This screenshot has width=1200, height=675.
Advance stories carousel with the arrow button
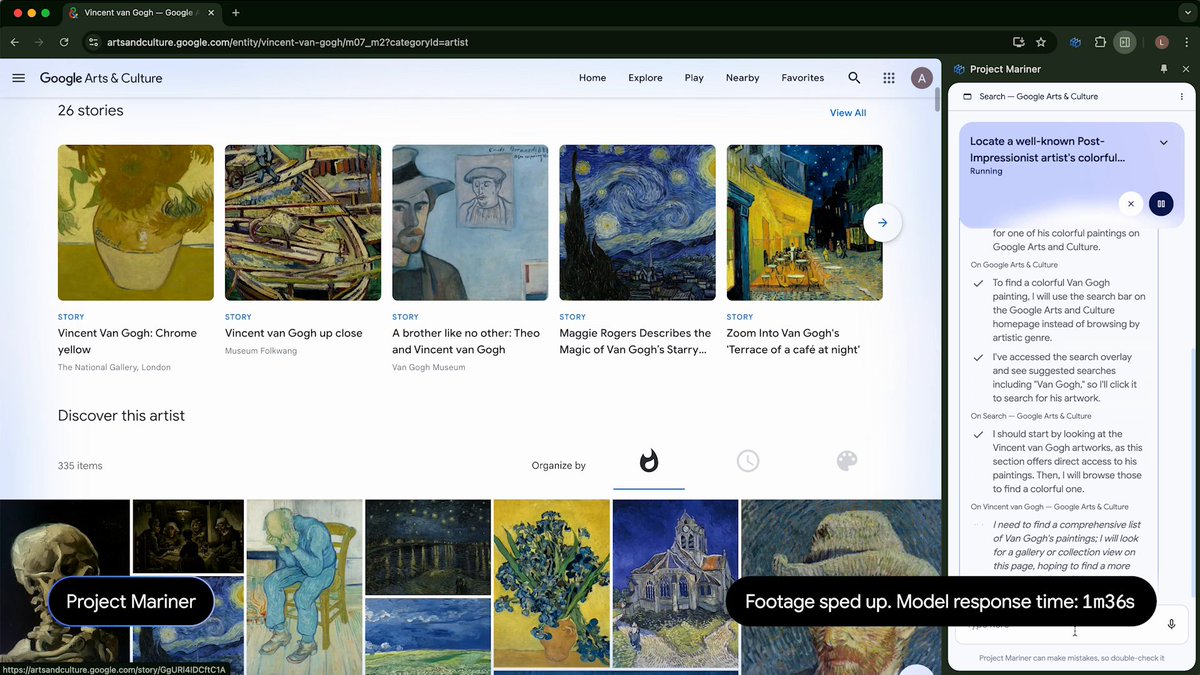(x=883, y=222)
